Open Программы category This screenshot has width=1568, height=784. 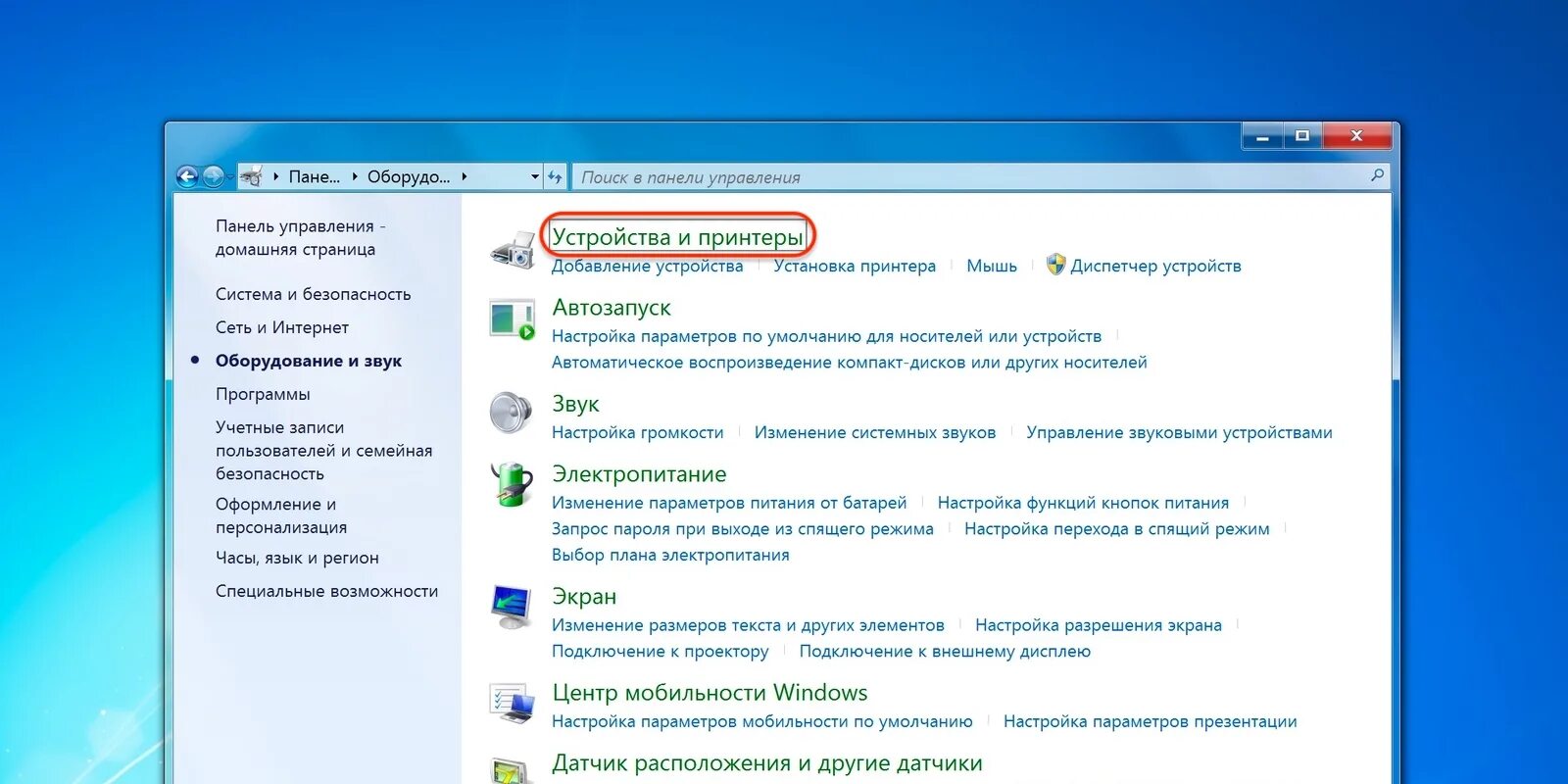263,394
